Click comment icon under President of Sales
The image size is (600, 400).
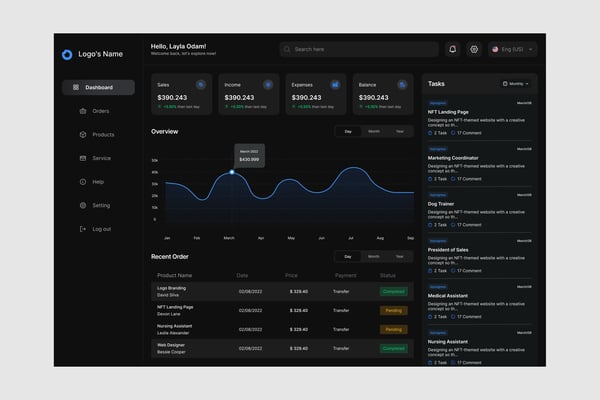(453, 271)
